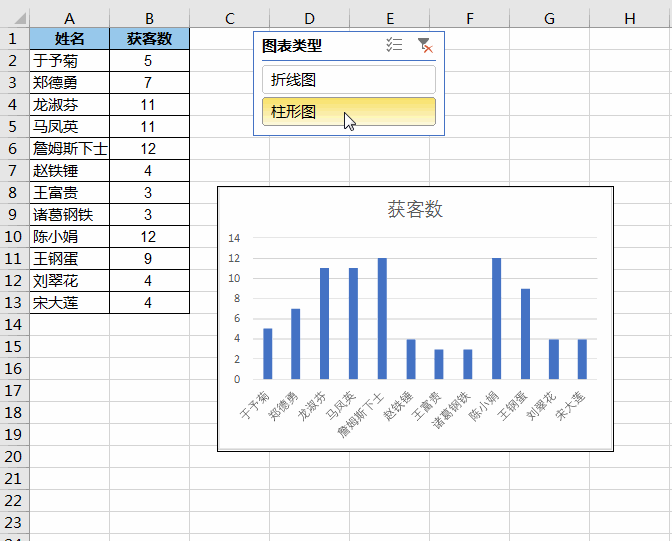Click the cell containing 陈小娟
Image resolution: width=672 pixels, height=541 pixels.
pyautogui.click(x=69, y=237)
